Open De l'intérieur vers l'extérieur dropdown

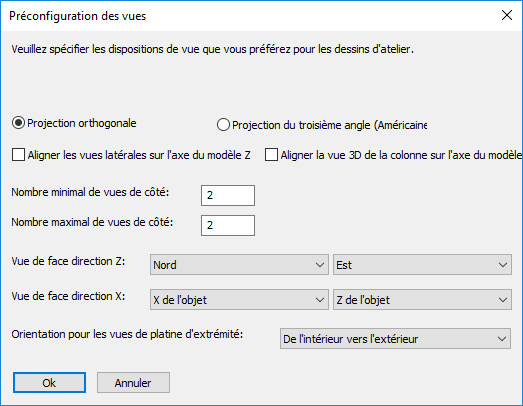coord(395,339)
